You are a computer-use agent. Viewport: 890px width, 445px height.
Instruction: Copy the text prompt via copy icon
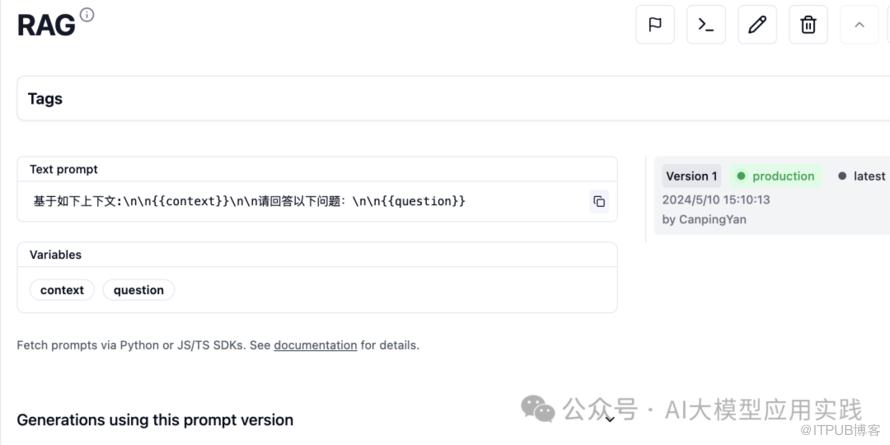[599, 201]
